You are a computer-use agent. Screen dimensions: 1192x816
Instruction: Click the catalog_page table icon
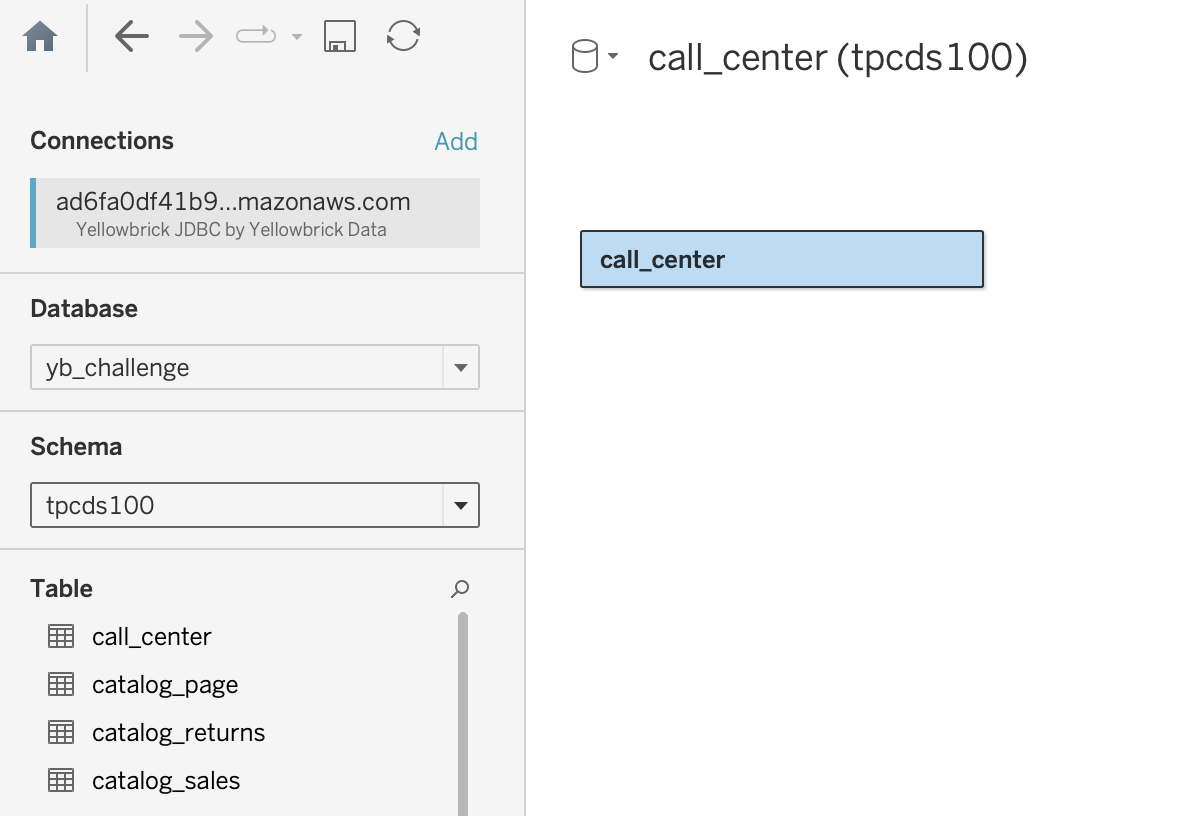pyautogui.click(x=60, y=684)
